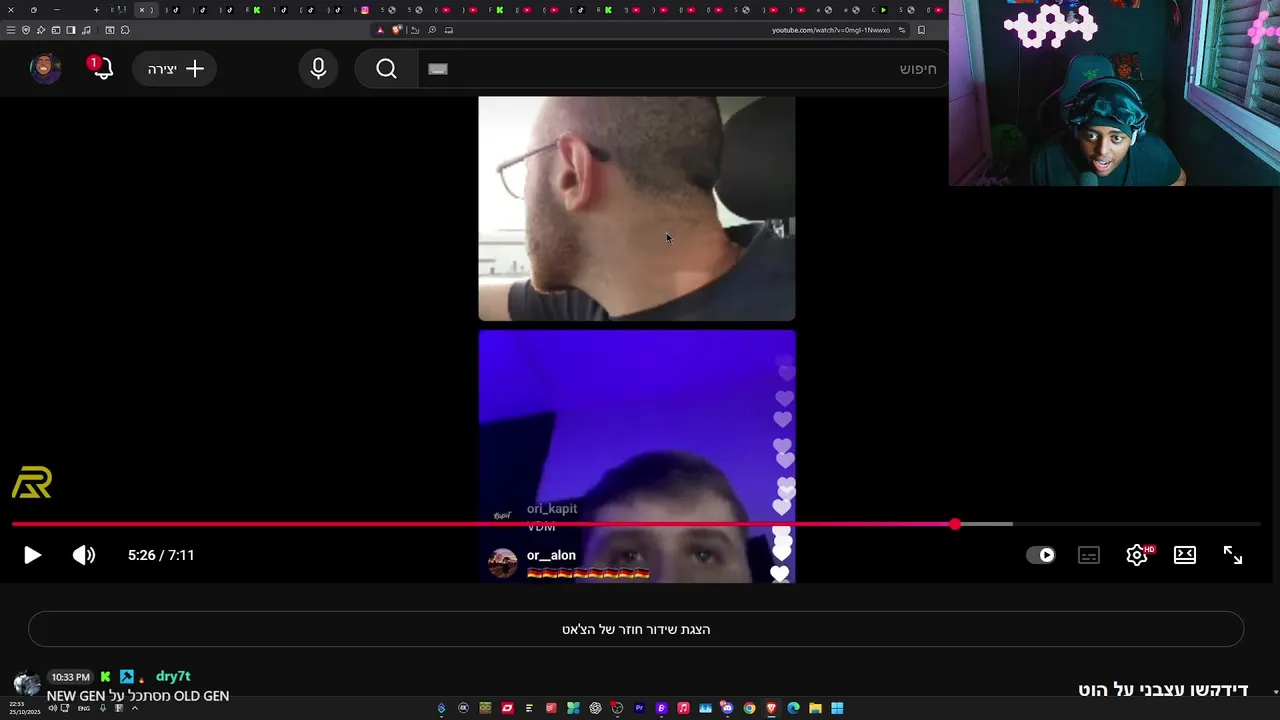The height and width of the screenshot is (720, 1280).
Task: Click the search magnifier button
Action: pos(387,68)
